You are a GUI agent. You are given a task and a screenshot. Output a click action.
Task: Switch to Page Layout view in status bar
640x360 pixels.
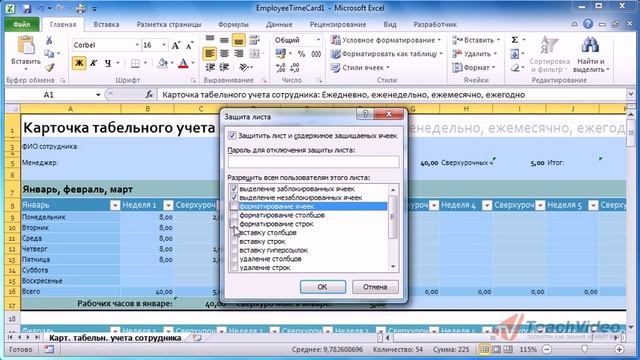(496, 349)
